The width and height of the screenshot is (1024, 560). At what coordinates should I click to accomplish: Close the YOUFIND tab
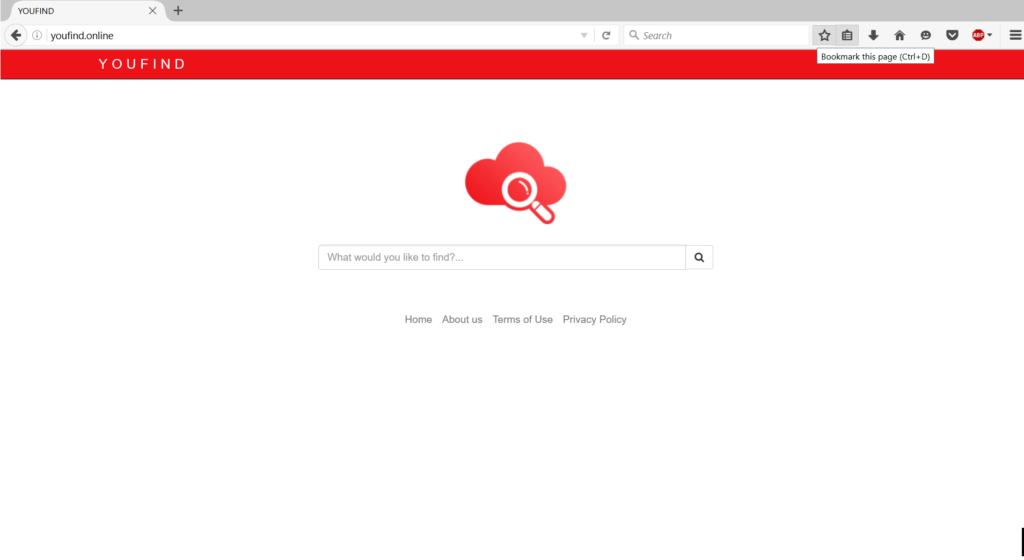(x=153, y=11)
